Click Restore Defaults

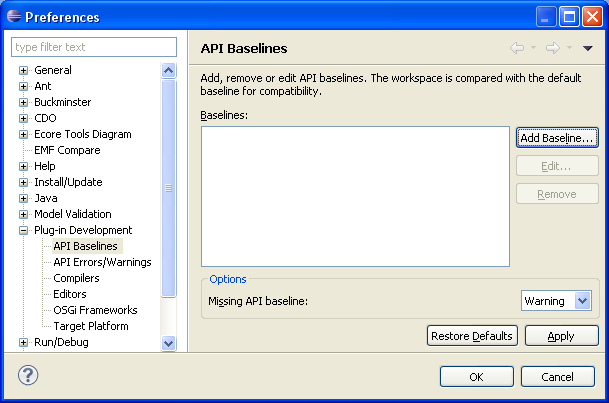(x=472, y=336)
